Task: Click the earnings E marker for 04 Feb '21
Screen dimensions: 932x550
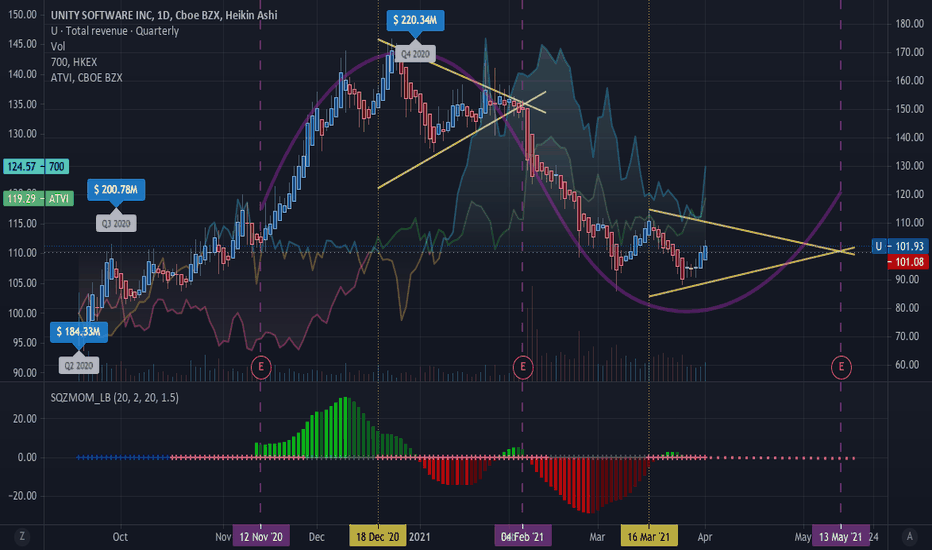Action: pyautogui.click(x=522, y=367)
